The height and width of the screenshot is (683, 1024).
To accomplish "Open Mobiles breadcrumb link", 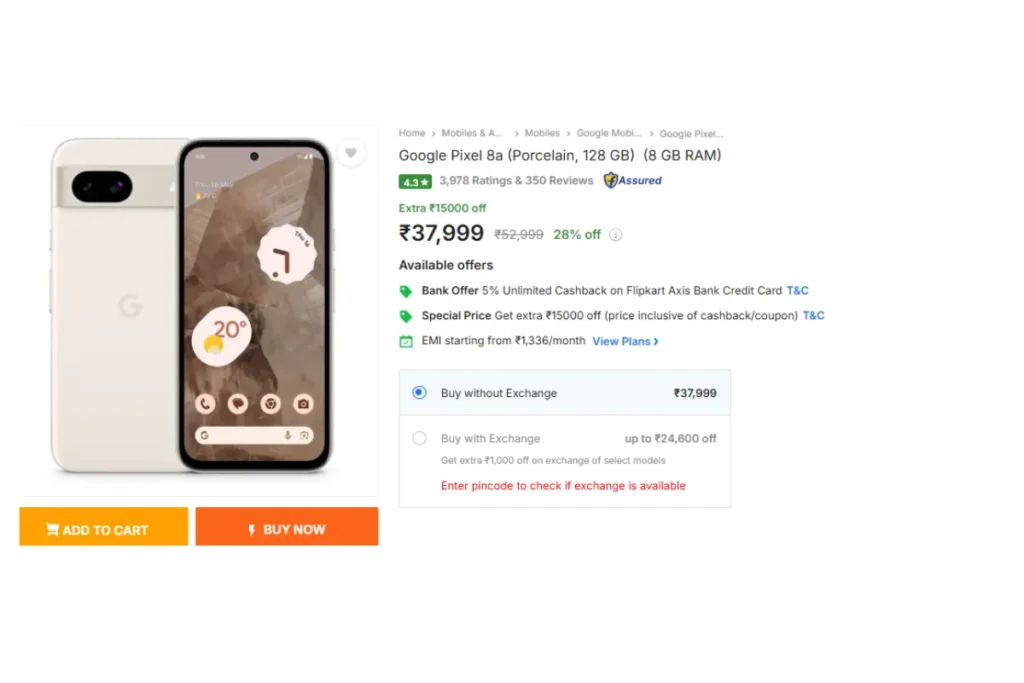I will 542,133.
